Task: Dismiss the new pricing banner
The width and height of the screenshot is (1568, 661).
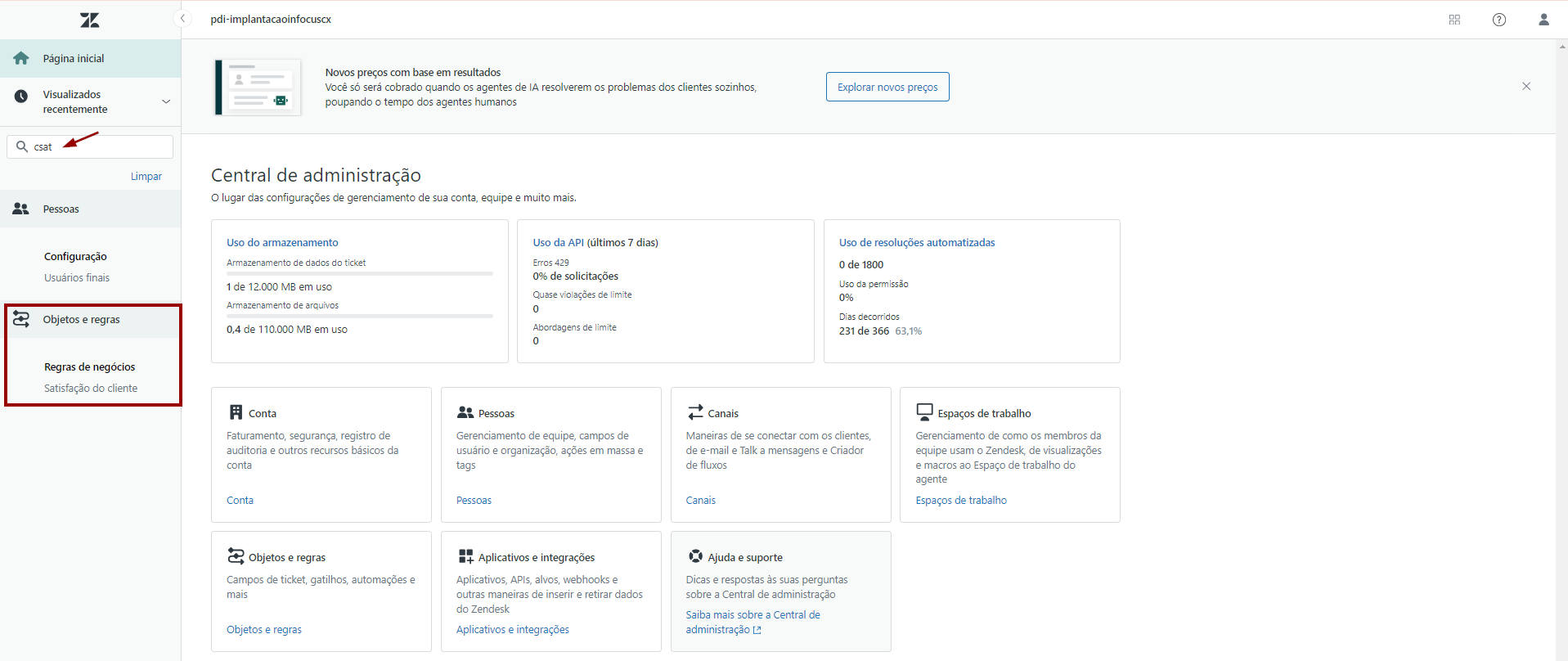Action: point(1525,86)
